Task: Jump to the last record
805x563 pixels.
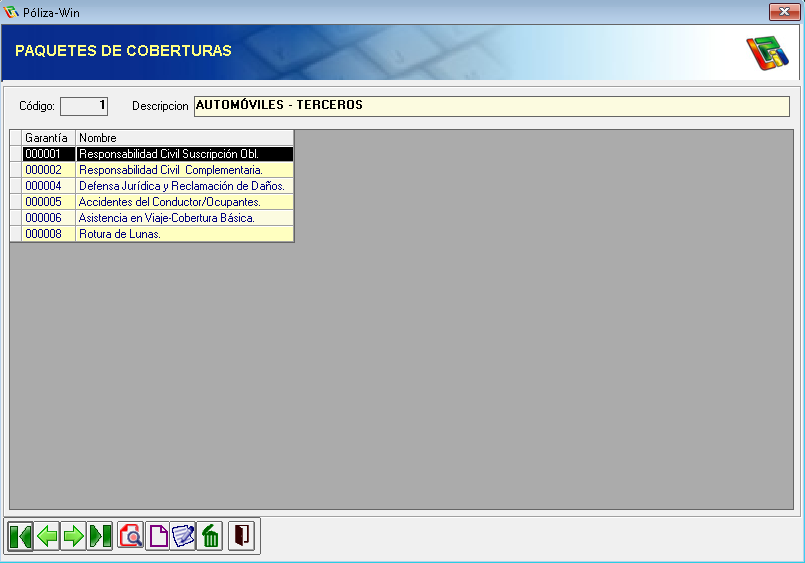Action: [x=100, y=536]
